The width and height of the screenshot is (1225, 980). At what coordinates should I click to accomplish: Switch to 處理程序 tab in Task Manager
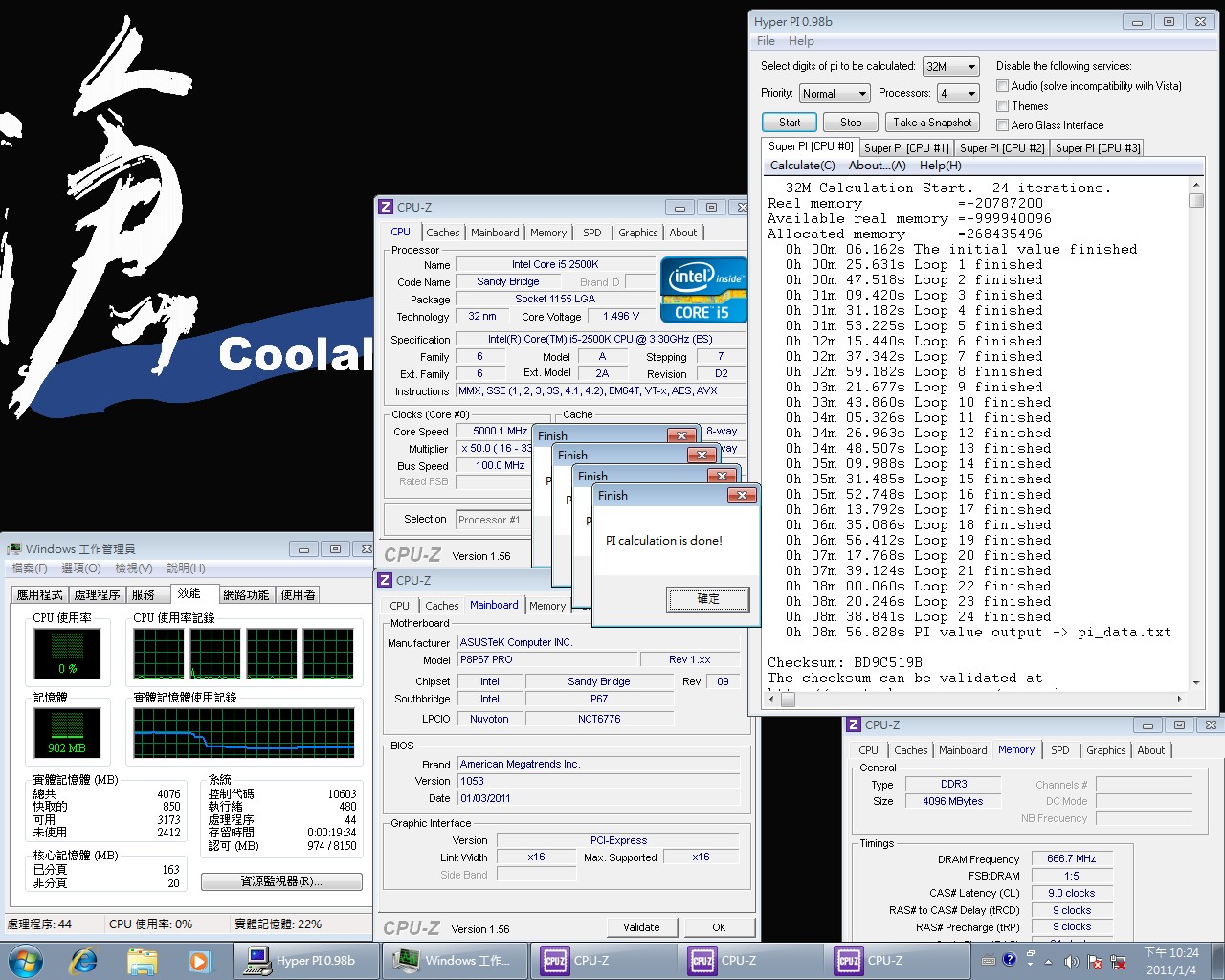pos(97,595)
